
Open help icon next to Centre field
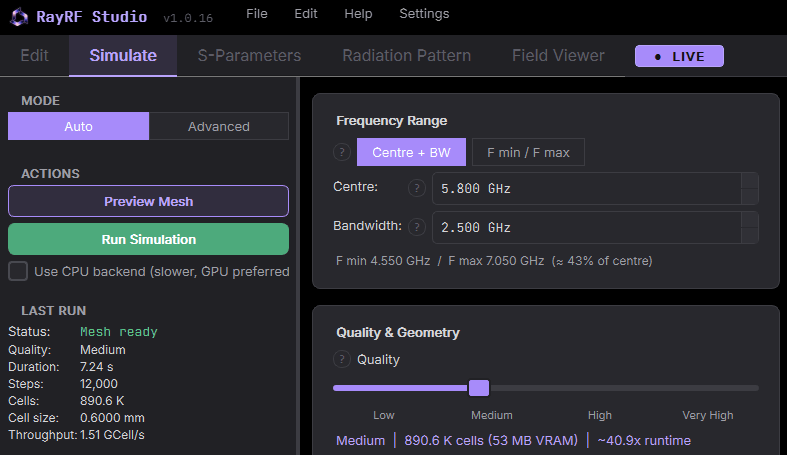point(417,188)
